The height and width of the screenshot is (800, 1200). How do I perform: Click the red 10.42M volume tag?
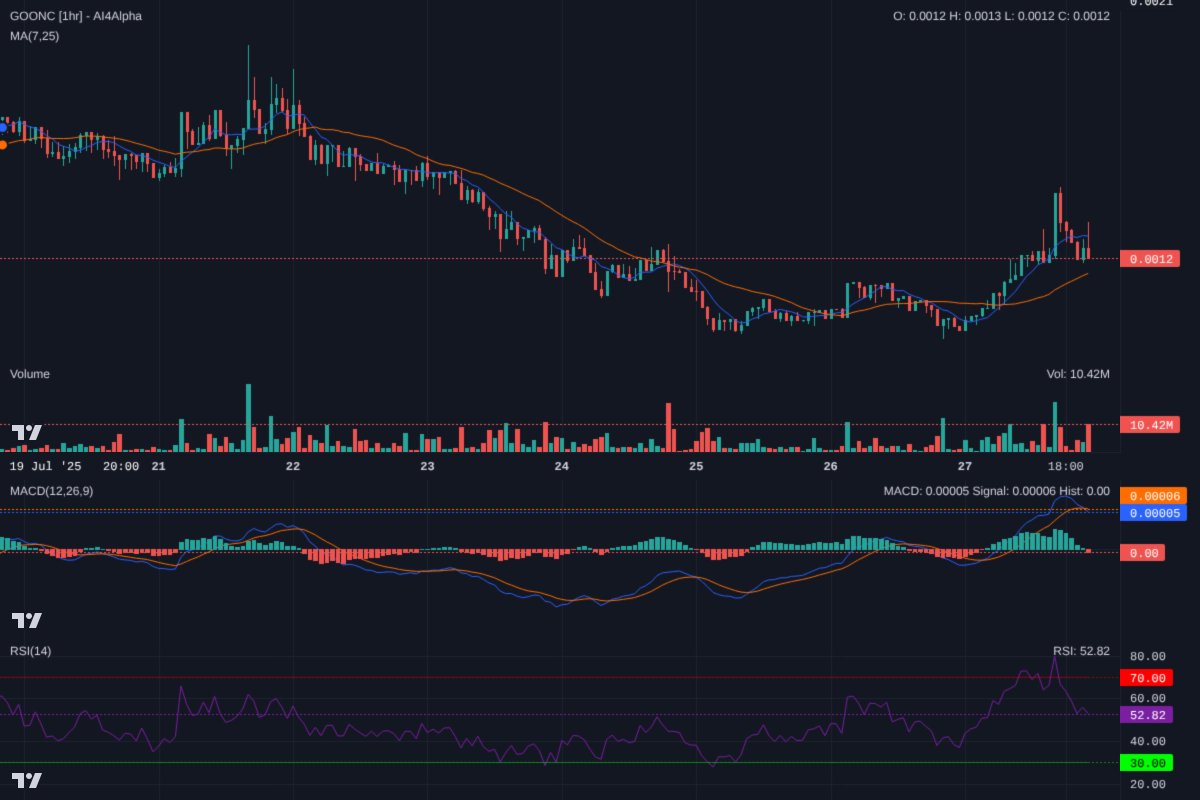1151,425
